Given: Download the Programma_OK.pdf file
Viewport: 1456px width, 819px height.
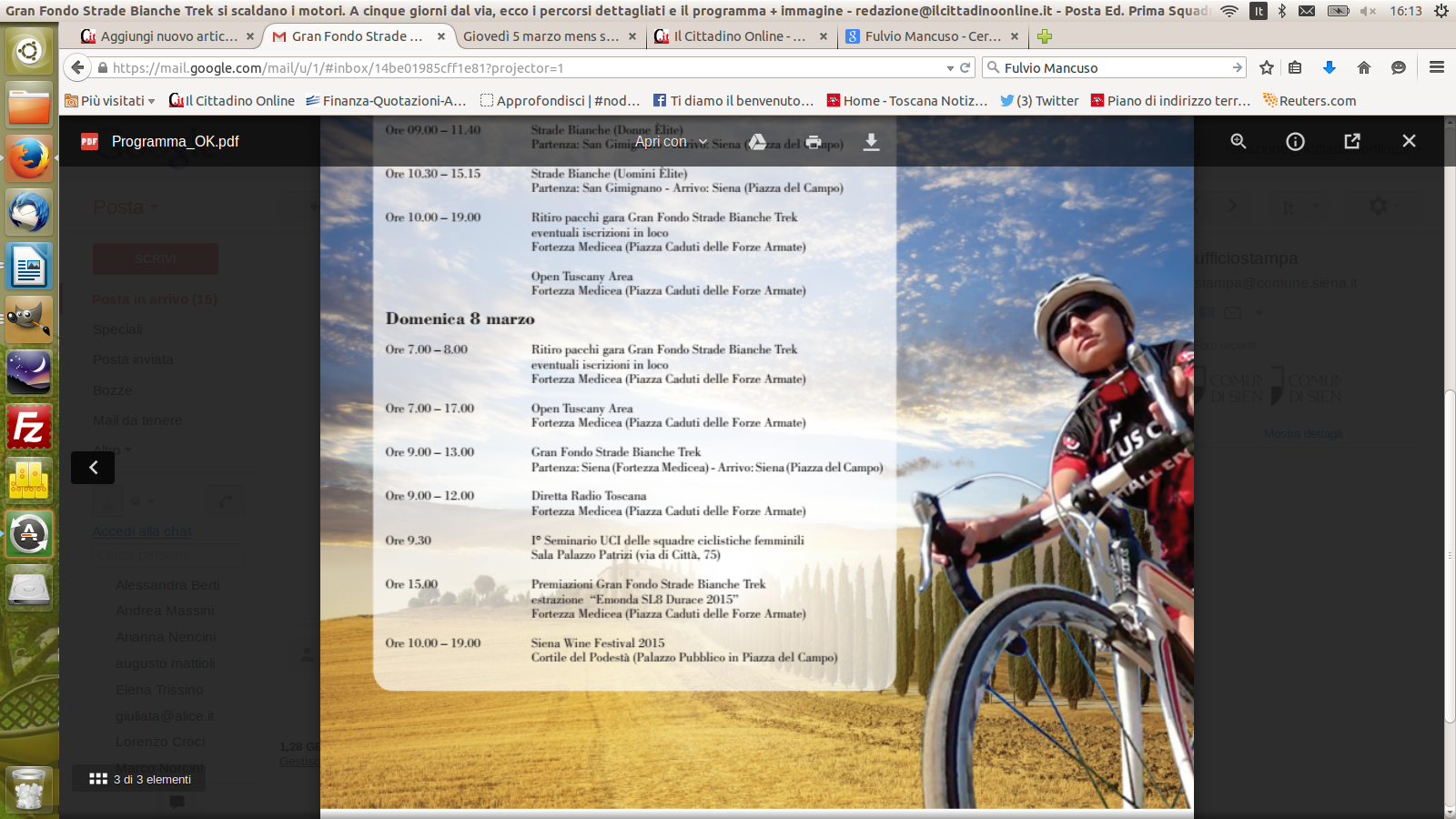Looking at the screenshot, I should [x=871, y=142].
